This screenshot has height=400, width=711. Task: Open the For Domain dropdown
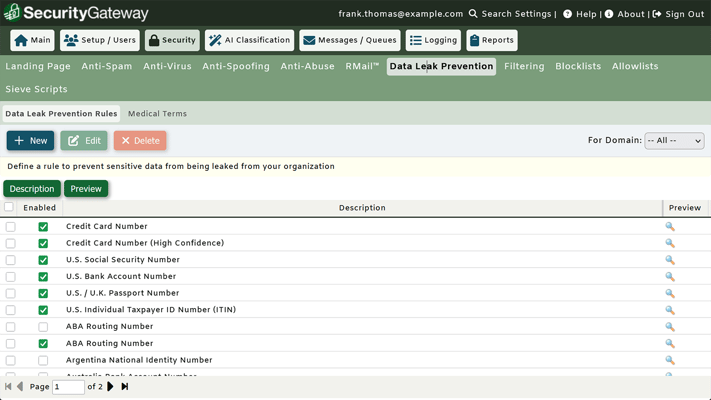click(674, 141)
